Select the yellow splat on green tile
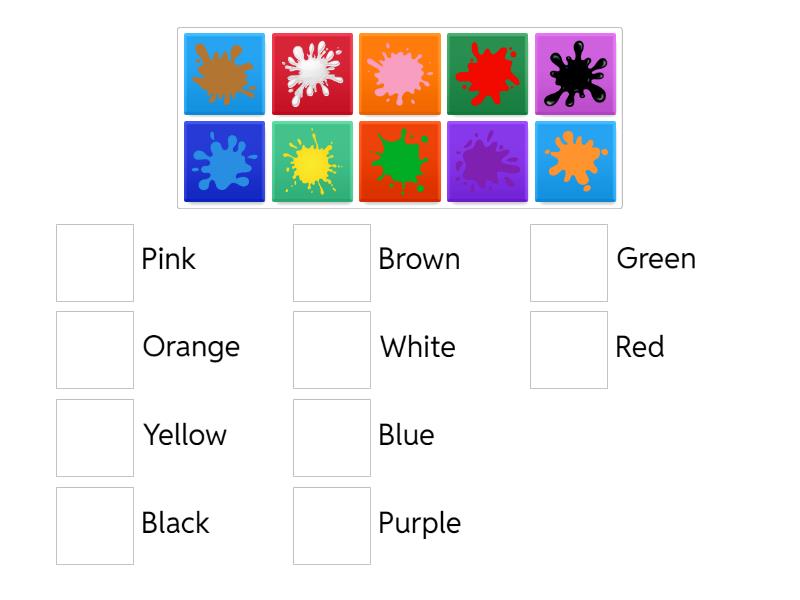Image resolution: width=800 pixels, height=600 pixels. pos(312,162)
